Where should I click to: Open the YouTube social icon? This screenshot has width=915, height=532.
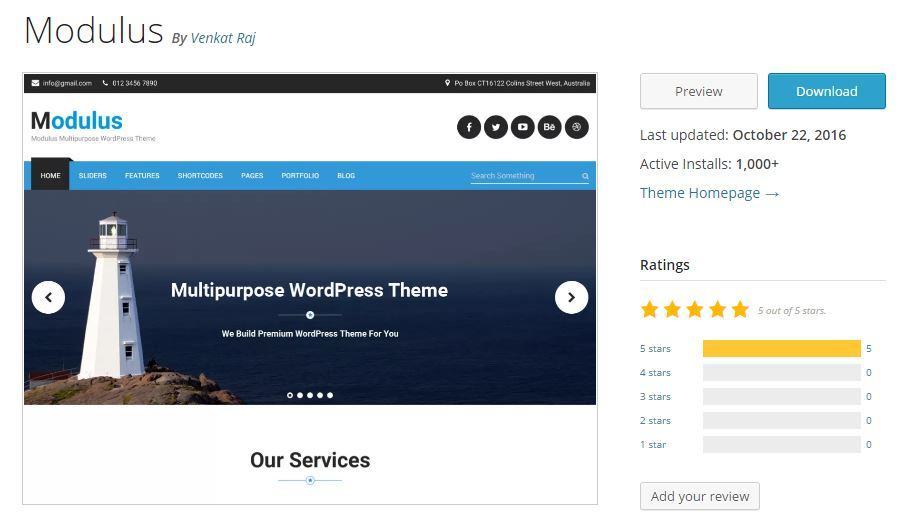click(522, 127)
